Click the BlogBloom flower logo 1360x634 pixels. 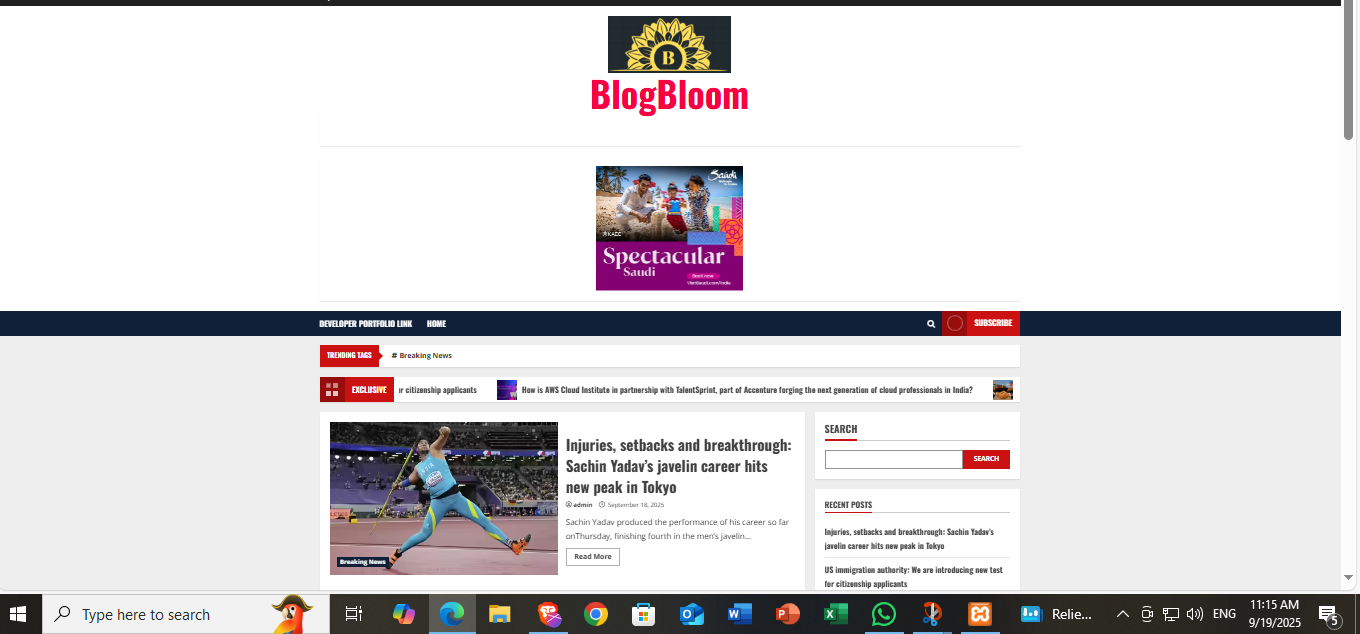pyautogui.click(x=669, y=44)
